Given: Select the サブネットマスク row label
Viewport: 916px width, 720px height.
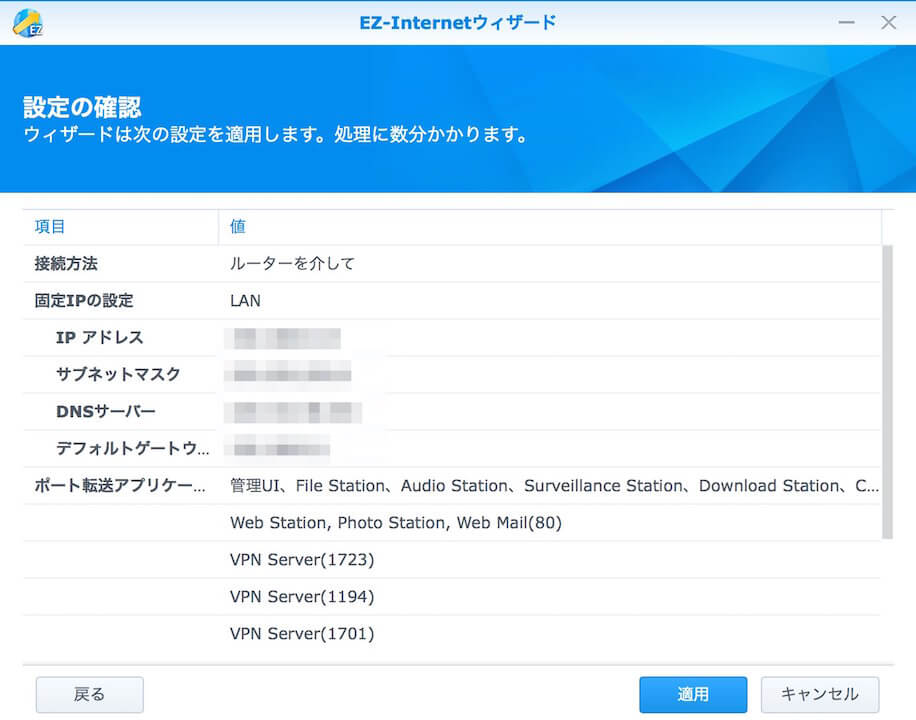Looking at the screenshot, I should pos(118,374).
